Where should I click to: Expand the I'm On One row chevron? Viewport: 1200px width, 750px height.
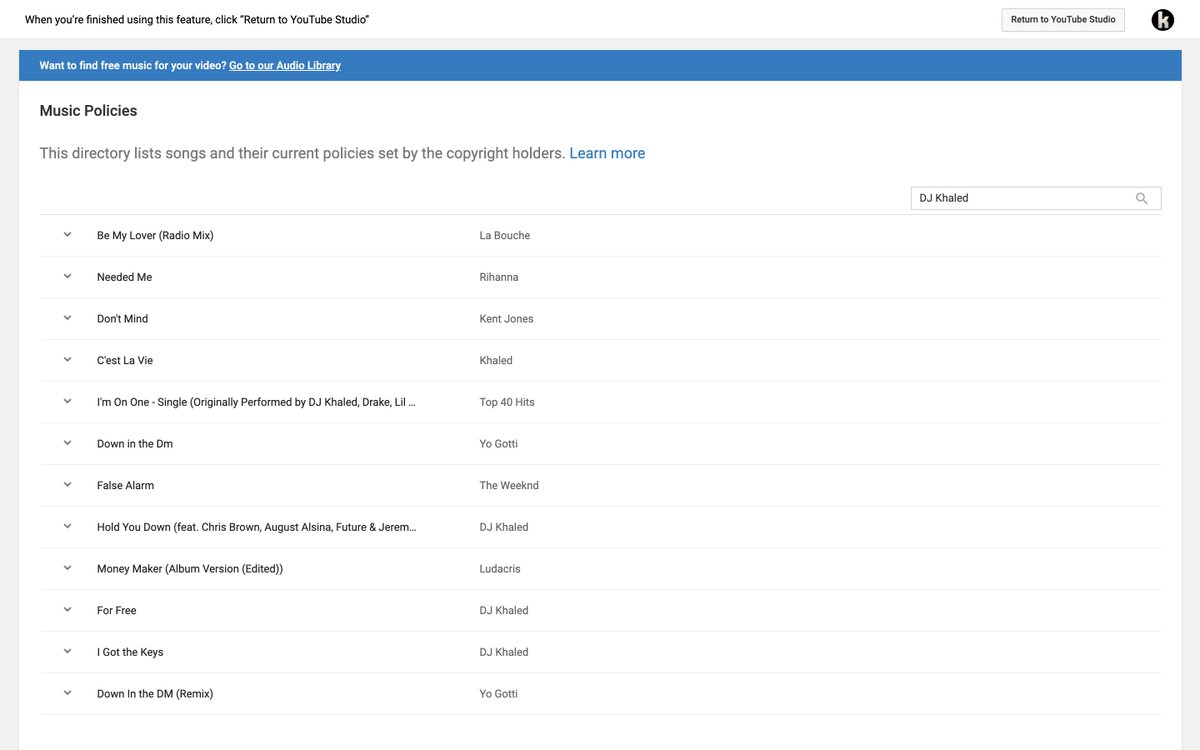coord(68,402)
